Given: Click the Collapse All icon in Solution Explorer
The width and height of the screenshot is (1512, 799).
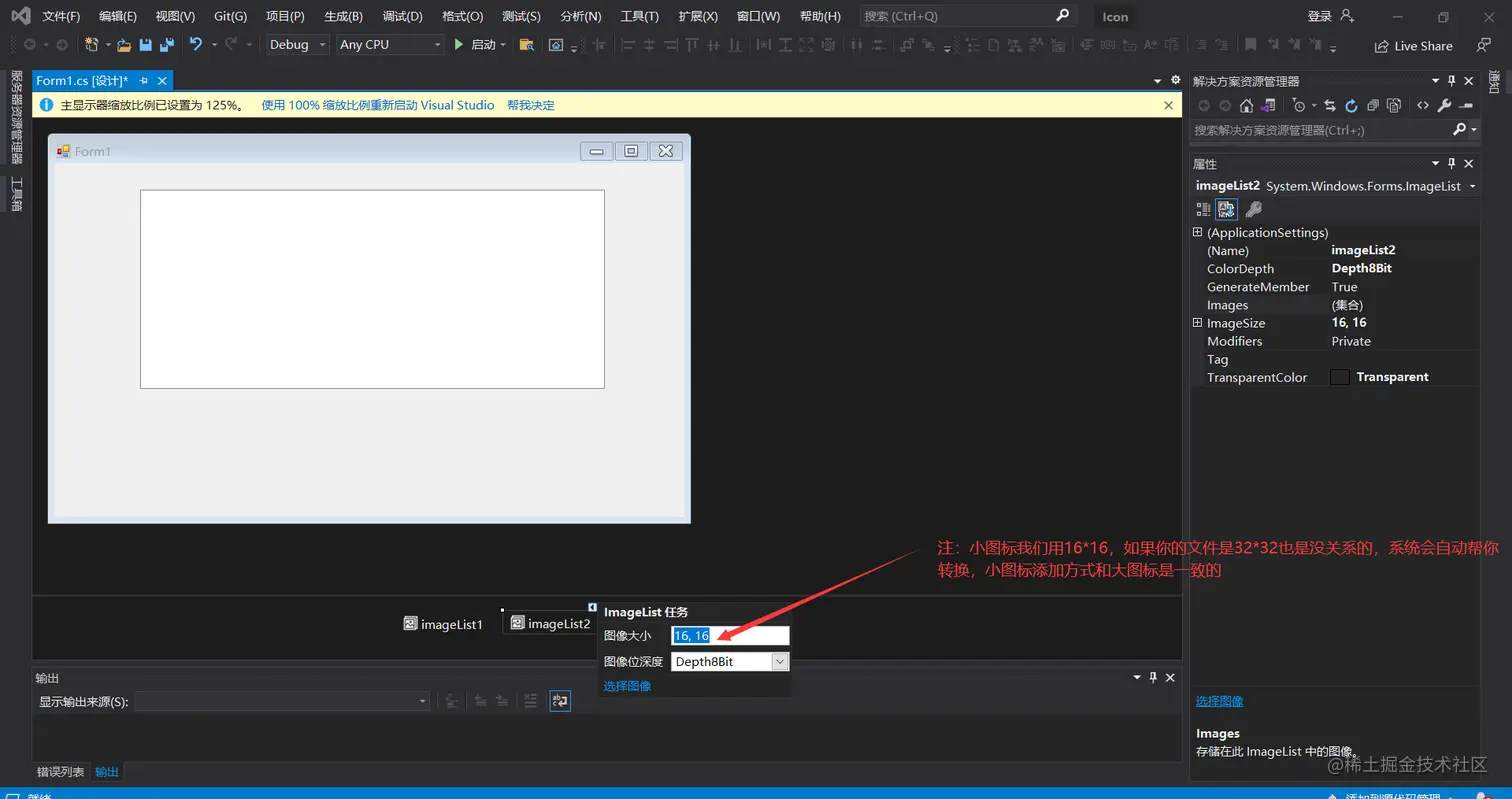Looking at the screenshot, I should tap(1373, 106).
